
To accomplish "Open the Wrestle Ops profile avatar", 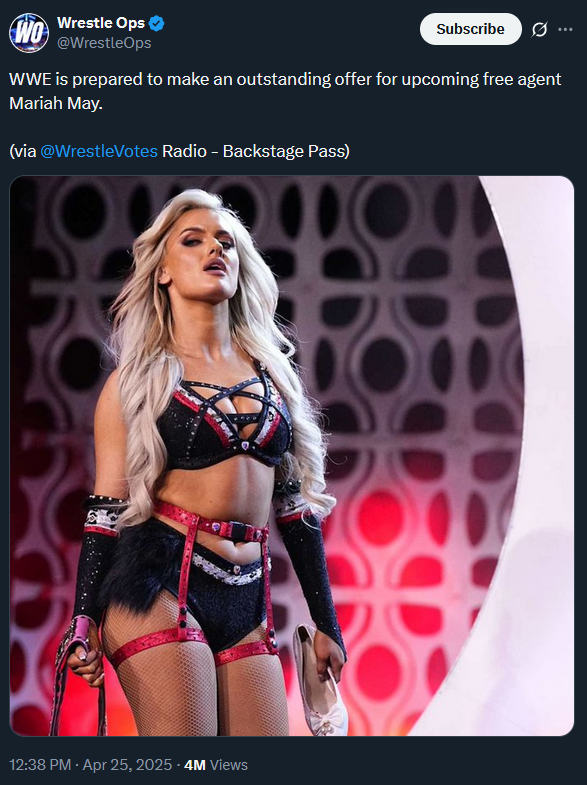I will pyautogui.click(x=29, y=33).
